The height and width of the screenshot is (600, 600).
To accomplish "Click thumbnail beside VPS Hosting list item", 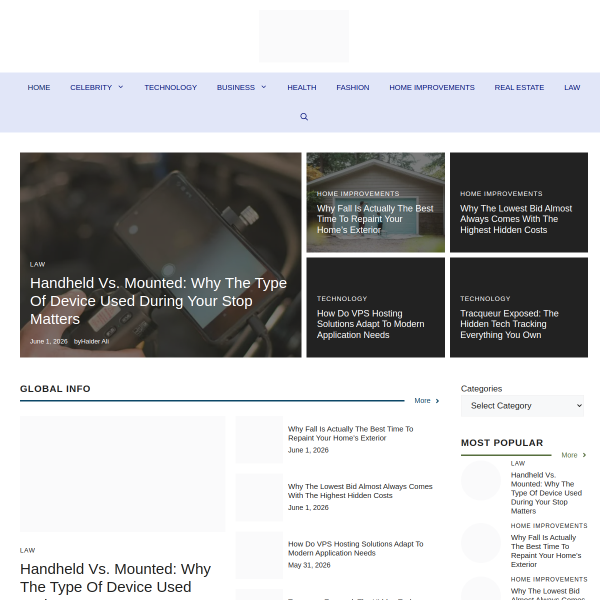I will [x=259, y=555].
